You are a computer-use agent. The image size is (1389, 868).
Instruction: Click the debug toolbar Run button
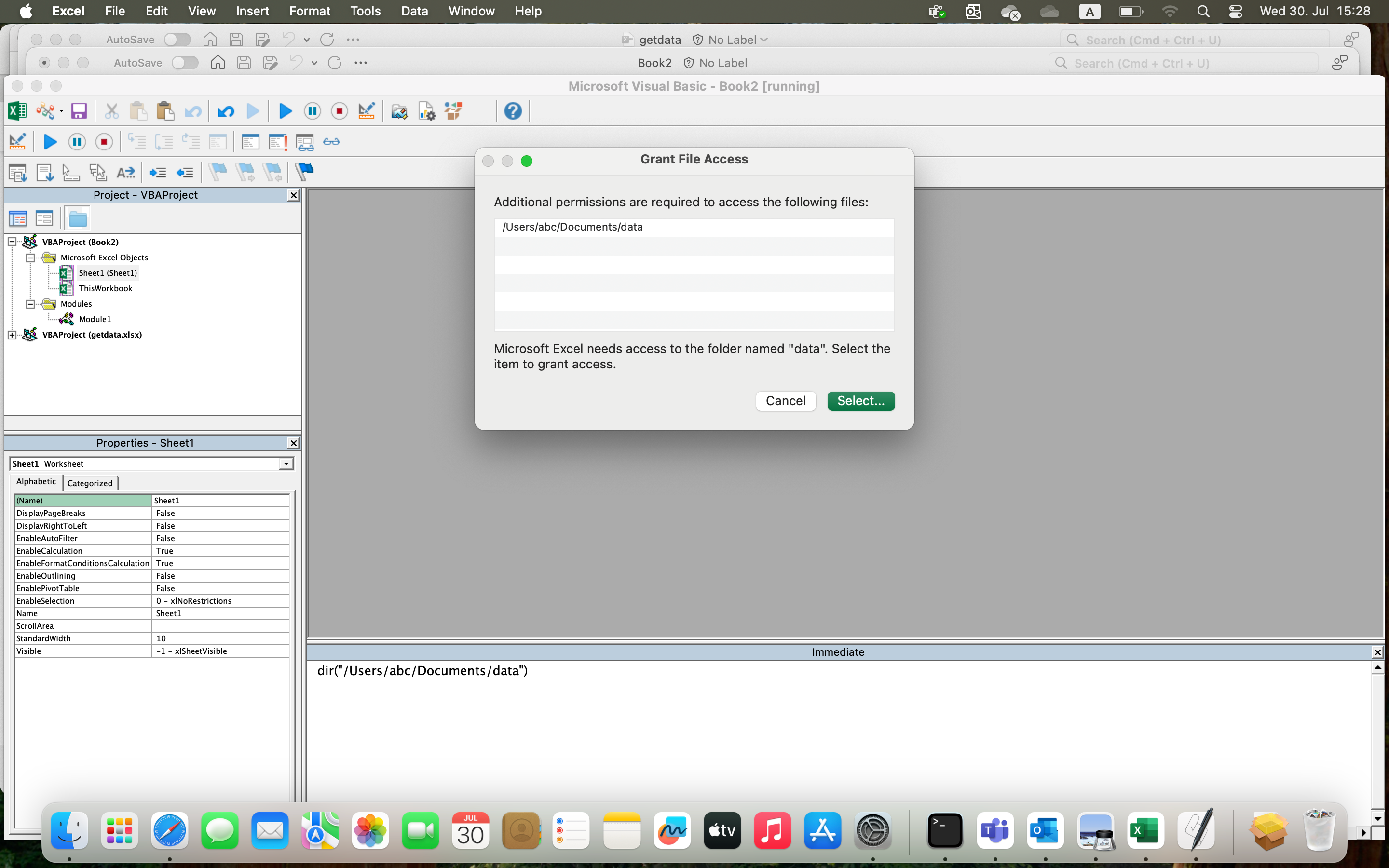pyautogui.click(x=50, y=142)
